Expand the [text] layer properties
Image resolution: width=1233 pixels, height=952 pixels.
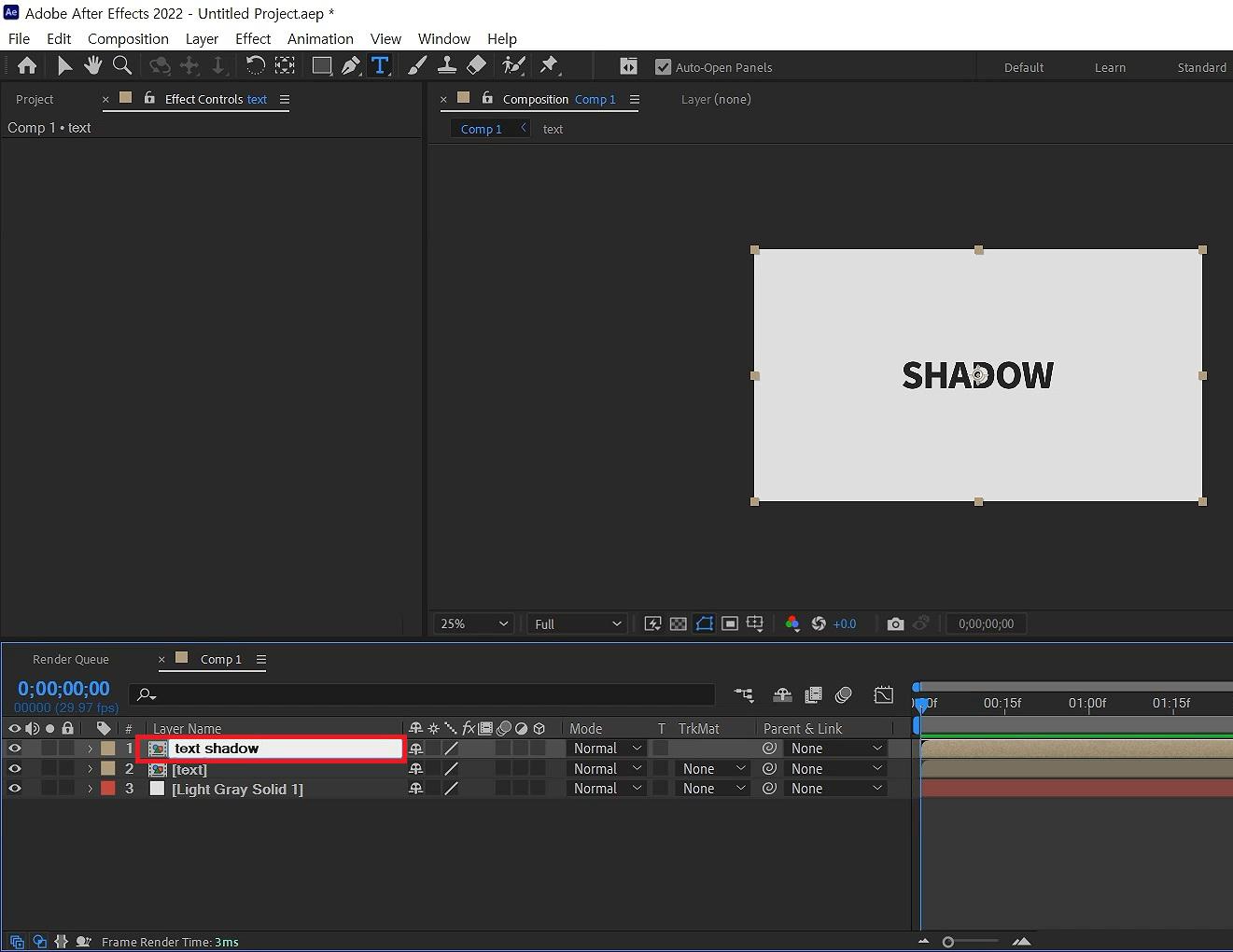coord(90,769)
